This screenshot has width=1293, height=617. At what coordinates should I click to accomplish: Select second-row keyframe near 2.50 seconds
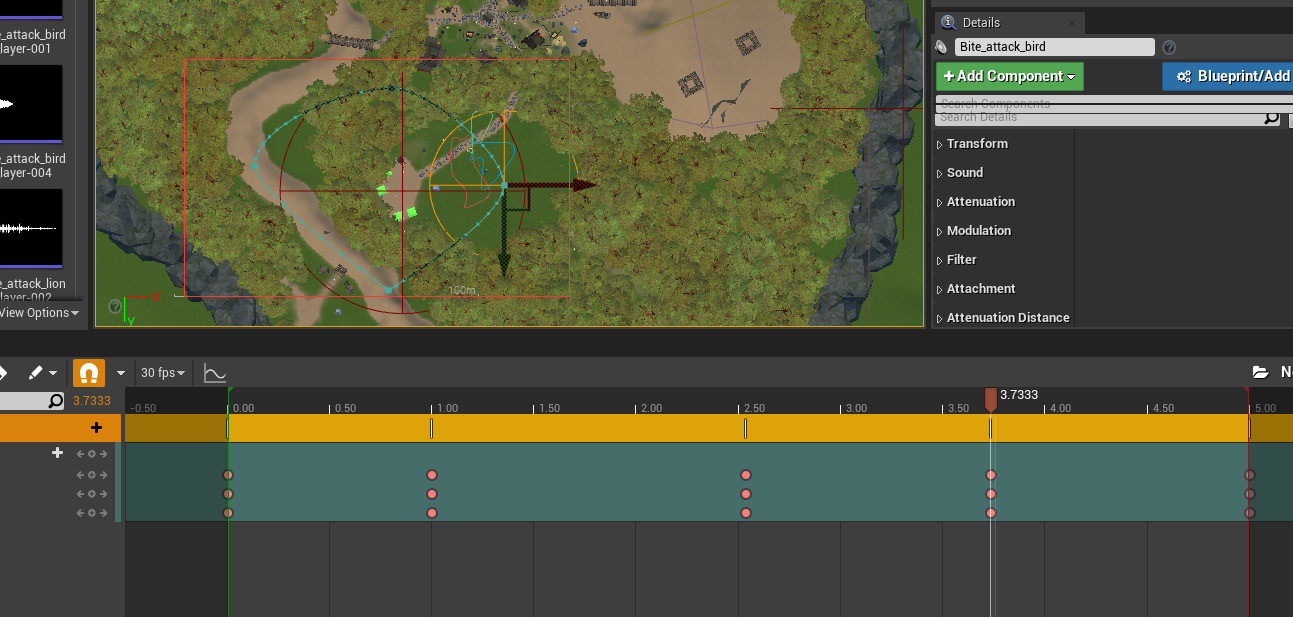tap(746, 494)
